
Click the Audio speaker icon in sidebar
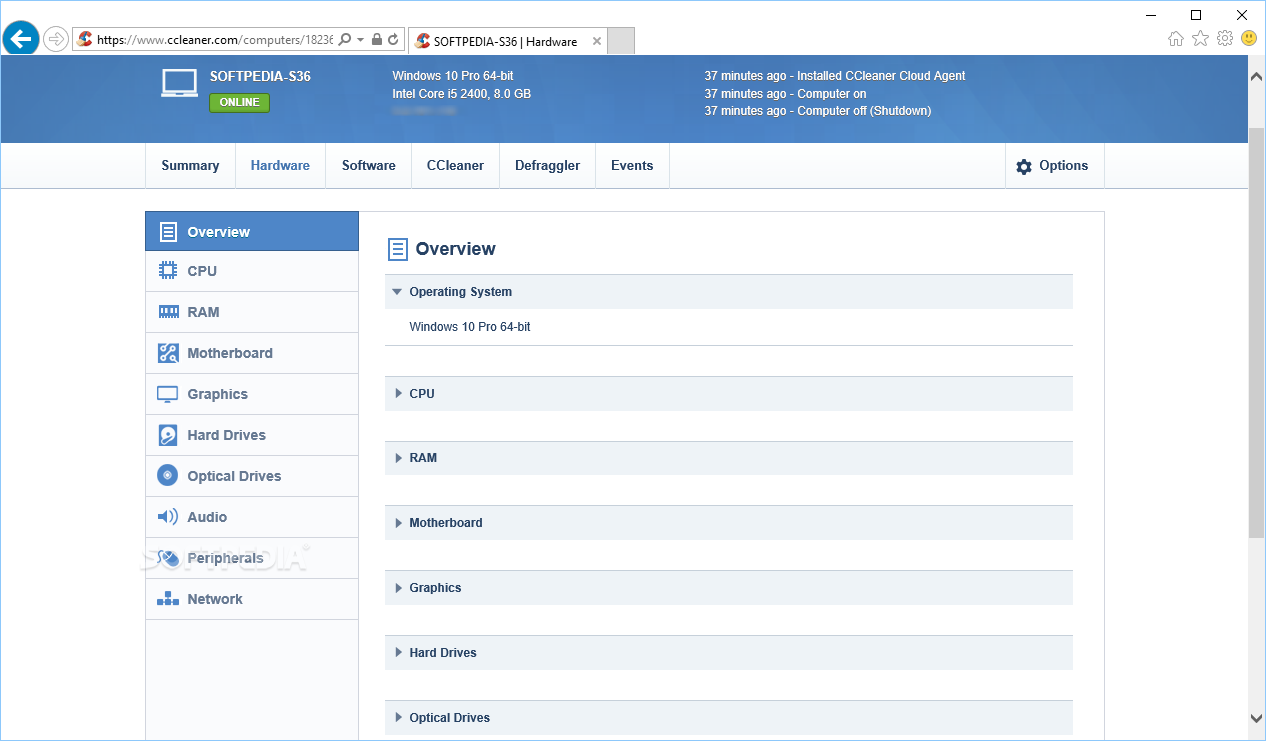pos(168,517)
